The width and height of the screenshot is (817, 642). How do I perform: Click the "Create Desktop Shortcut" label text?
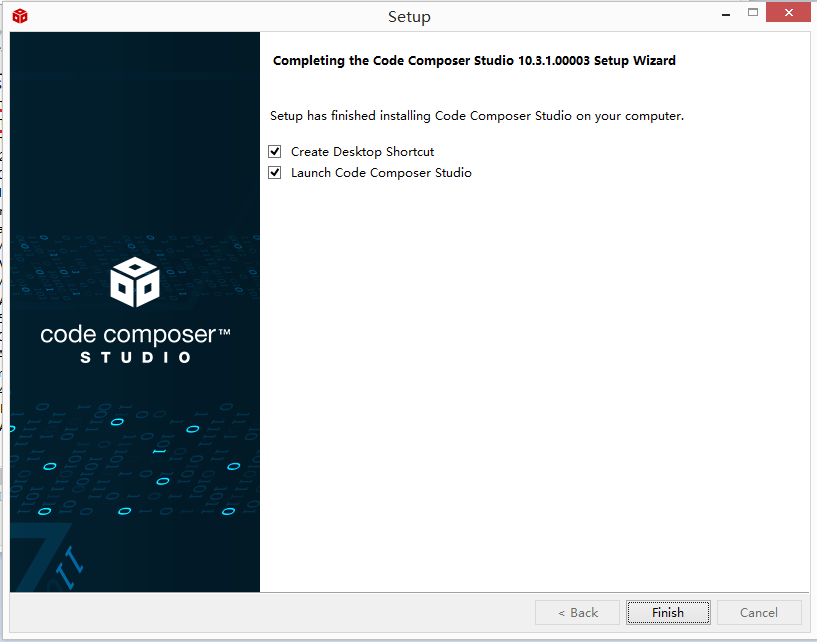[362, 152]
